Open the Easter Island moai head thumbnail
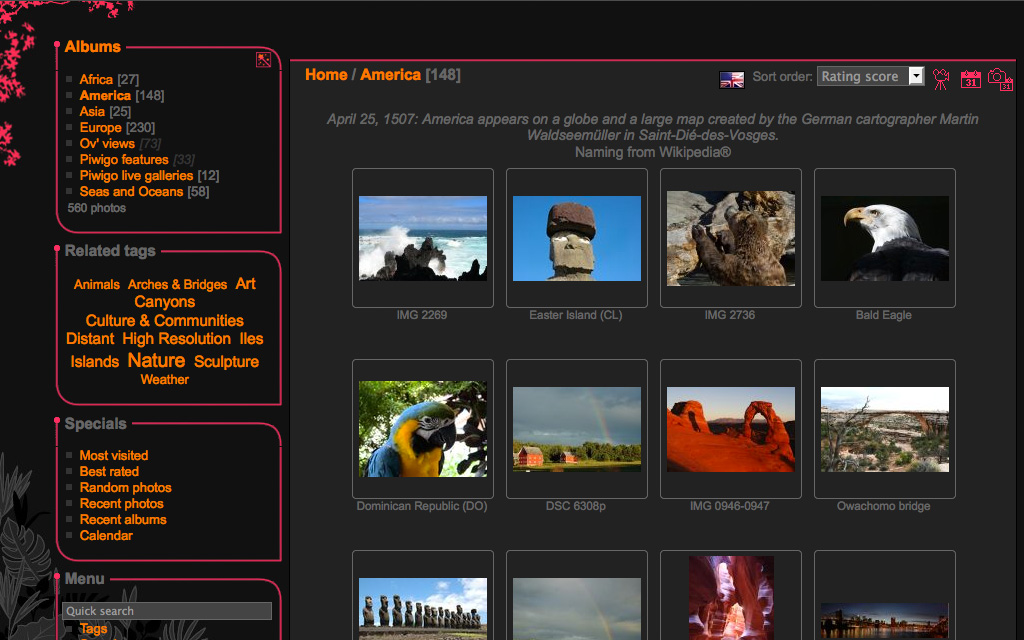 point(576,238)
